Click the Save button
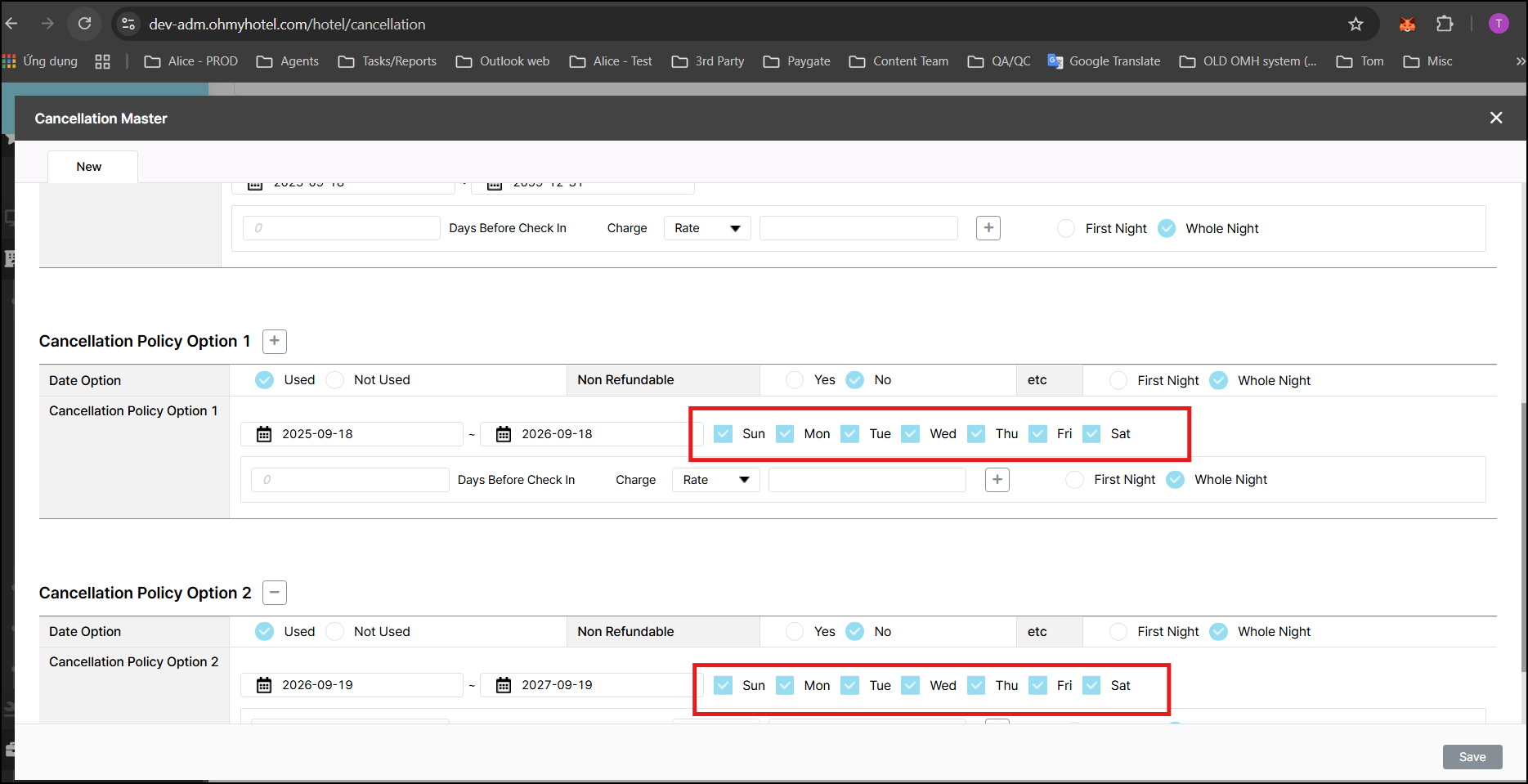 (x=1472, y=757)
